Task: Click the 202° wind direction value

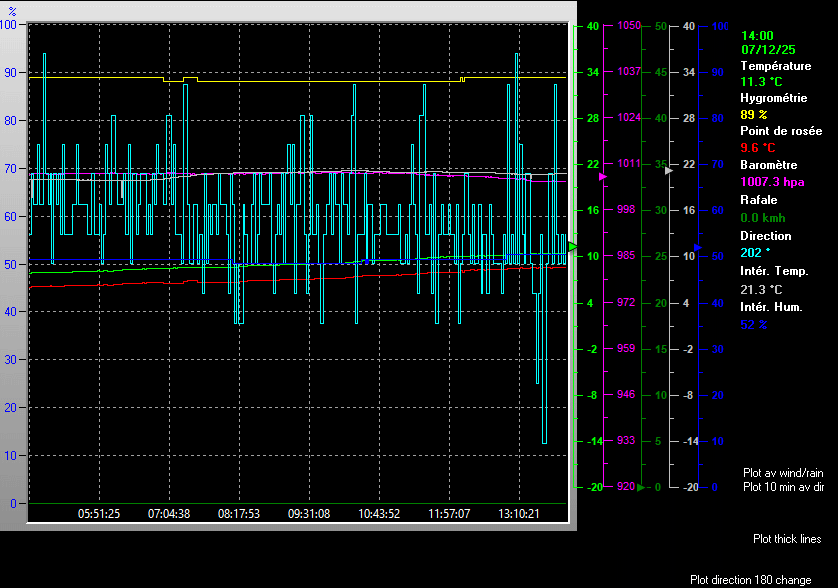Action: (755, 252)
